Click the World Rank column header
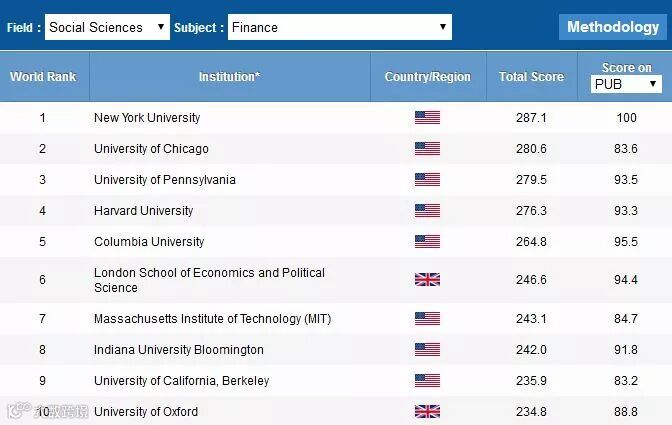The height and width of the screenshot is (425, 672). point(43,76)
